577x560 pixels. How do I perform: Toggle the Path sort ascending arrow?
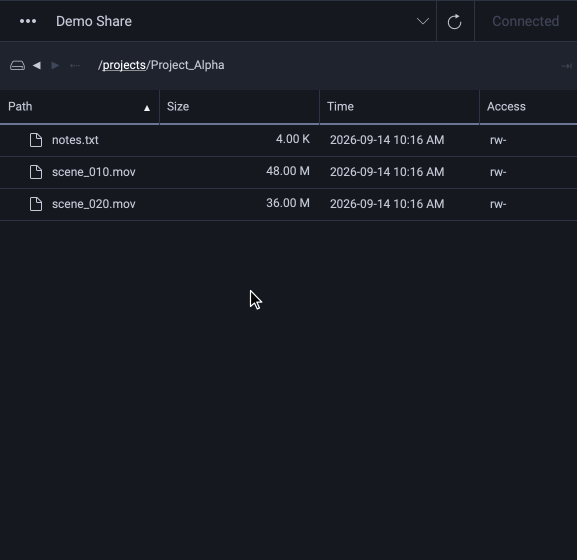point(147,108)
